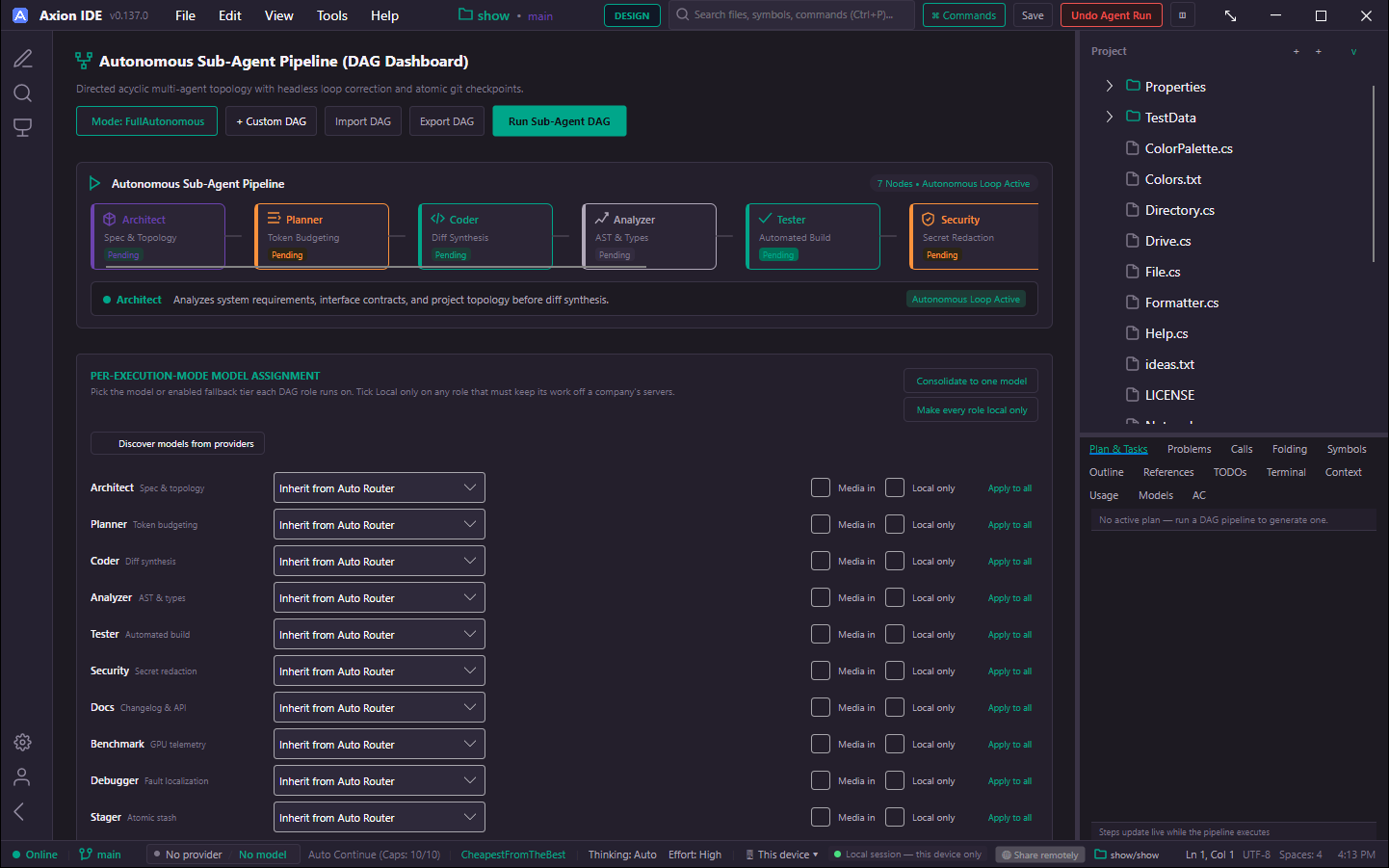Open the Analyzer model dropdown
The width and height of the screenshot is (1389, 868).
(x=379, y=597)
